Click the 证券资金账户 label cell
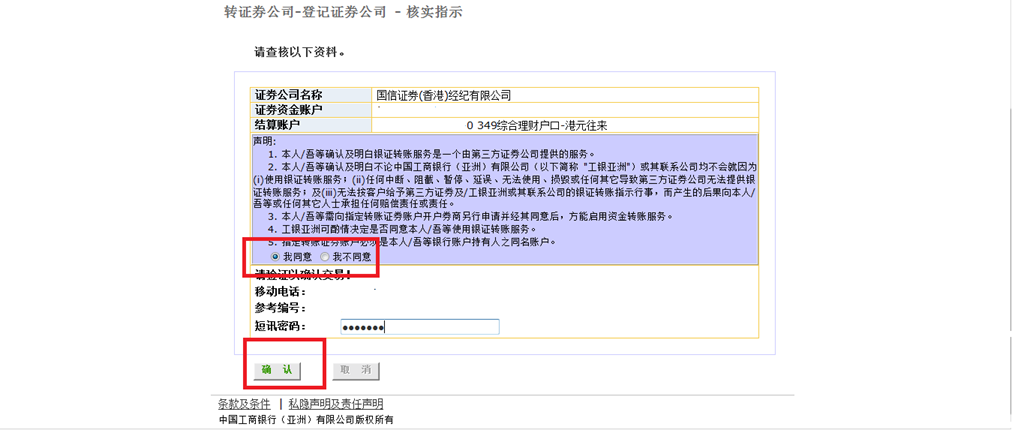 [289, 110]
